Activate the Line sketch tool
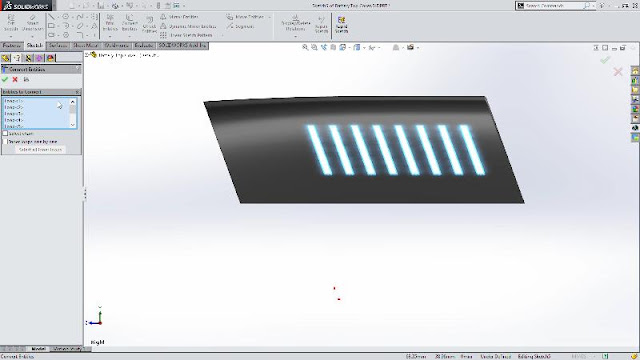The width and height of the screenshot is (640, 360). tap(51, 17)
